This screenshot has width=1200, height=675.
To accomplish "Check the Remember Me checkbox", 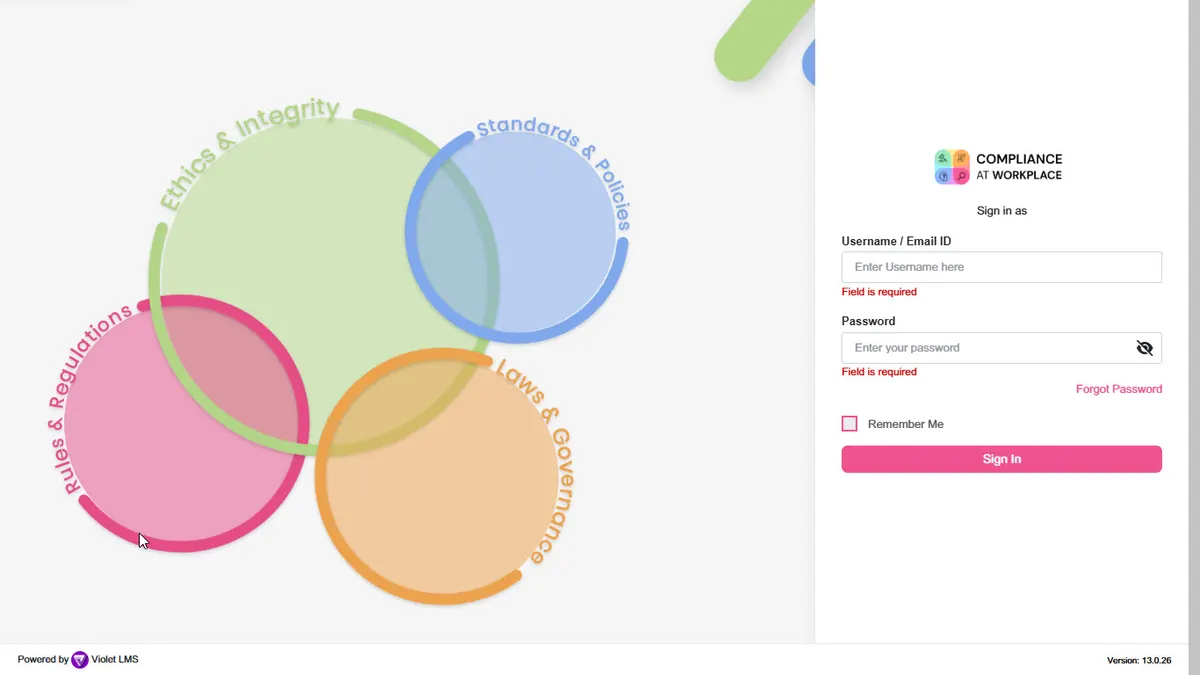I will (850, 424).
